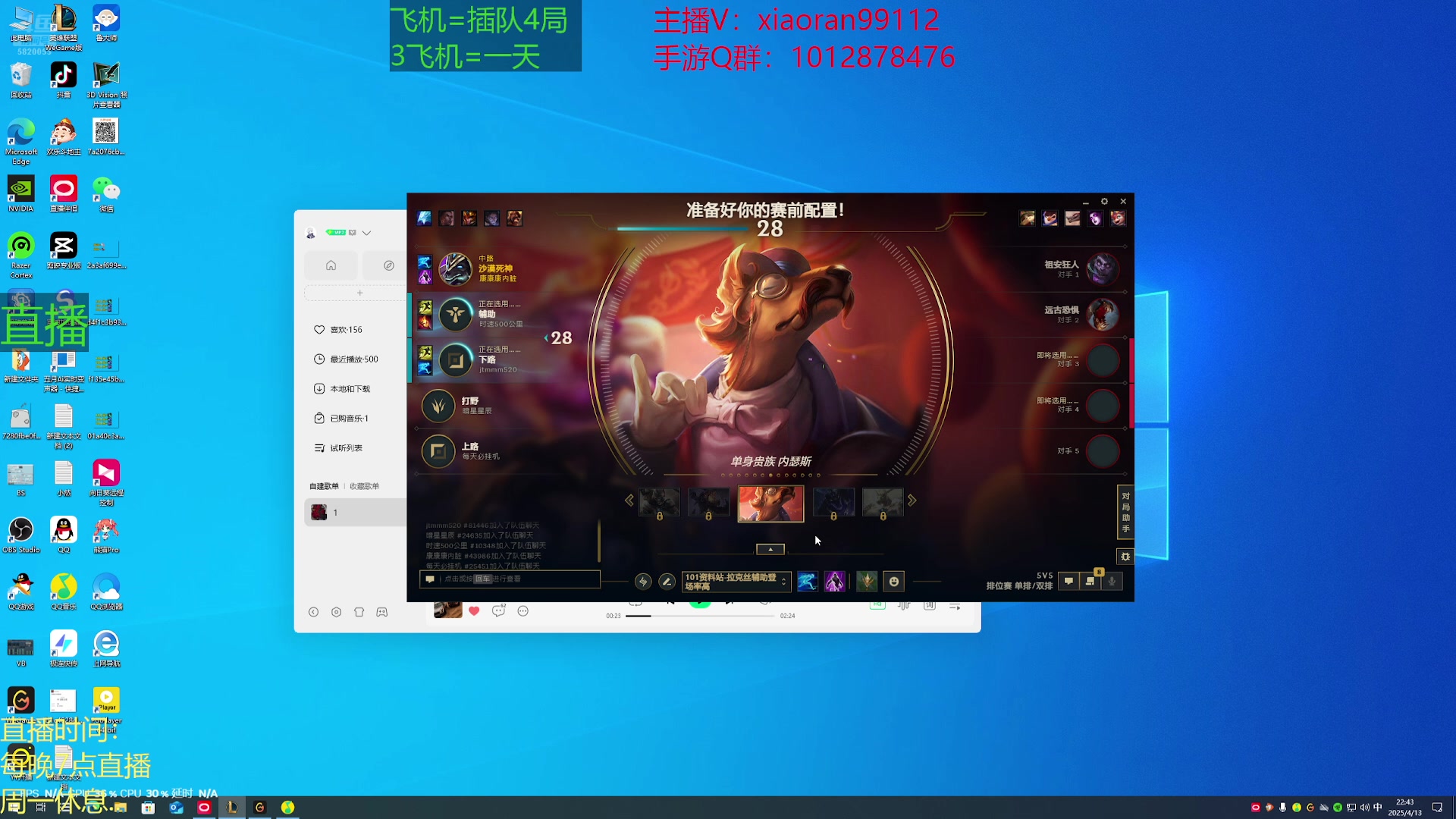Toggle like heart on current song
This screenshot has width=1456, height=819.
pos(474,611)
